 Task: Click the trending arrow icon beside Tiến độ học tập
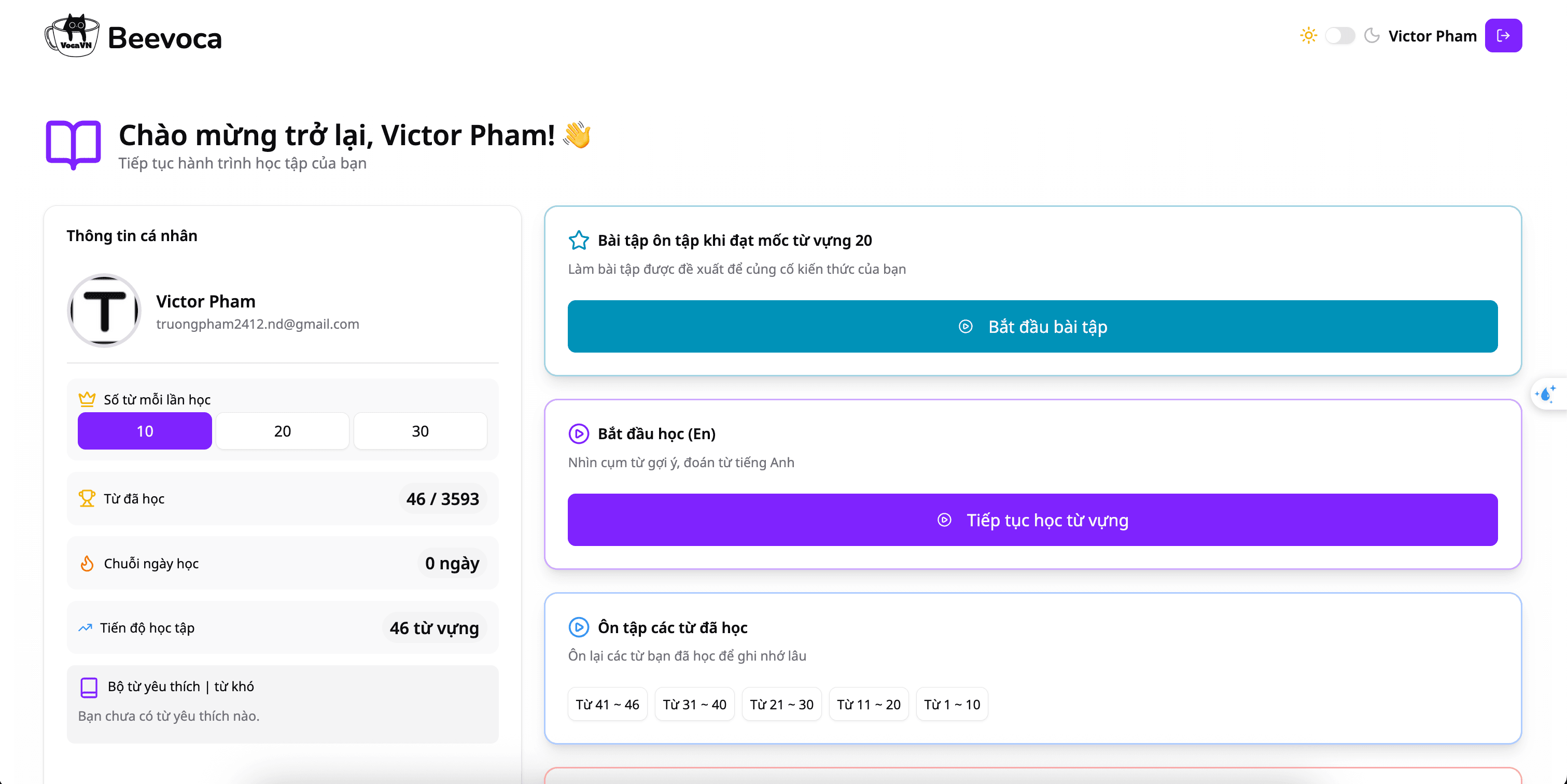(x=85, y=628)
